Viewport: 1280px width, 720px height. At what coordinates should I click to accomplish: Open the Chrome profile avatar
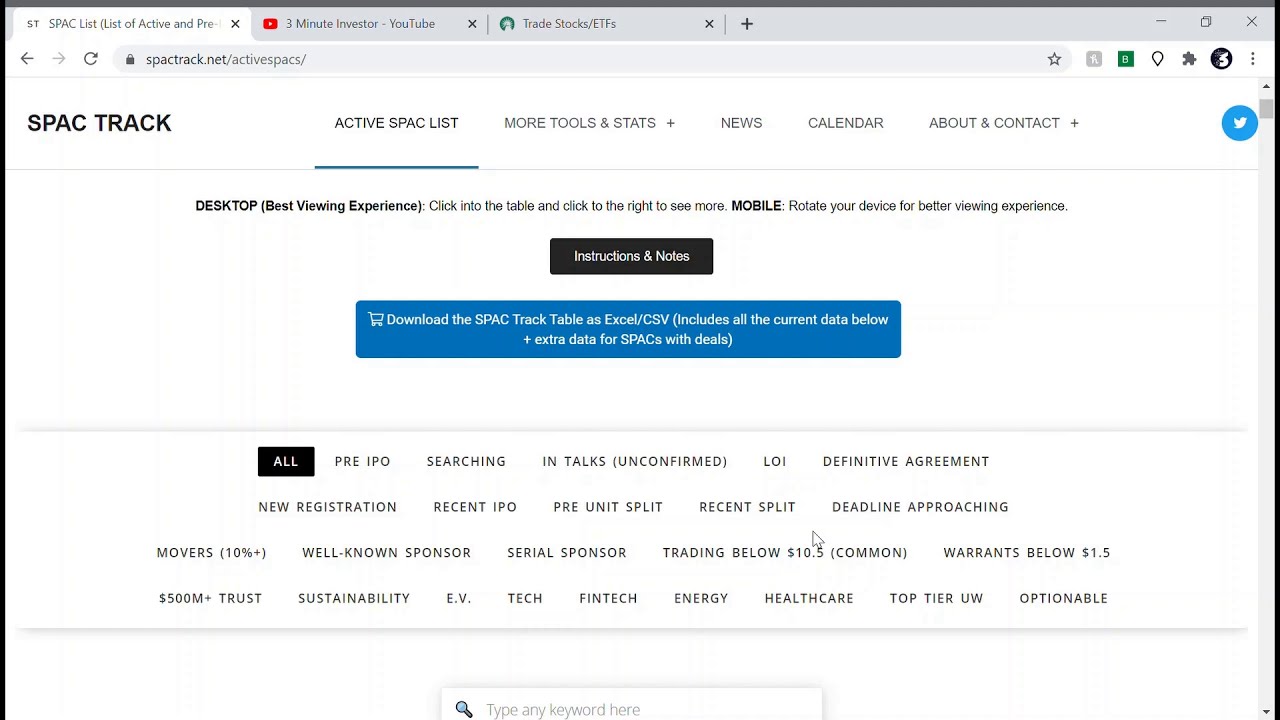pyautogui.click(x=1221, y=59)
